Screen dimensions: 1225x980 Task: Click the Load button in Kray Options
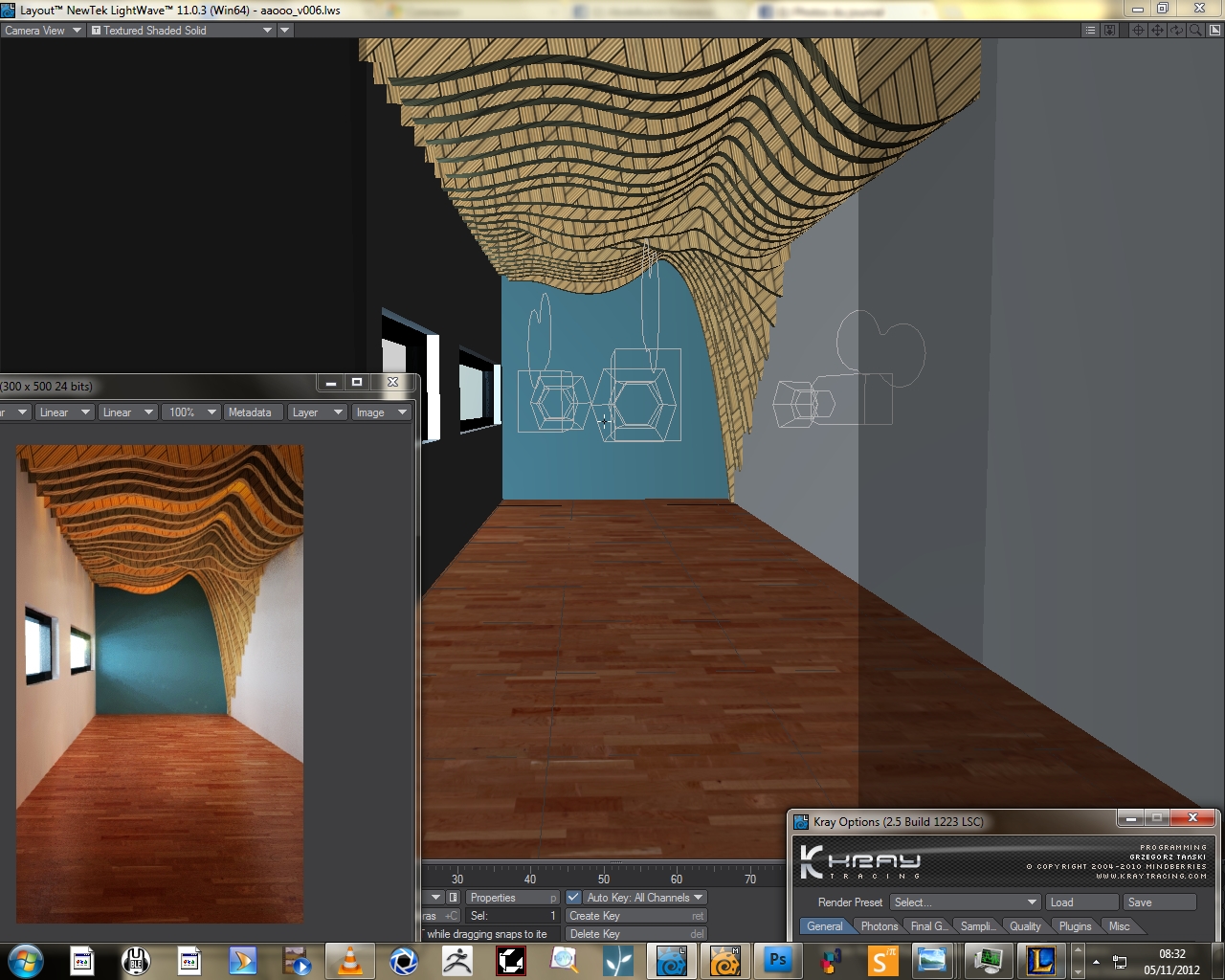click(1081, 902)
